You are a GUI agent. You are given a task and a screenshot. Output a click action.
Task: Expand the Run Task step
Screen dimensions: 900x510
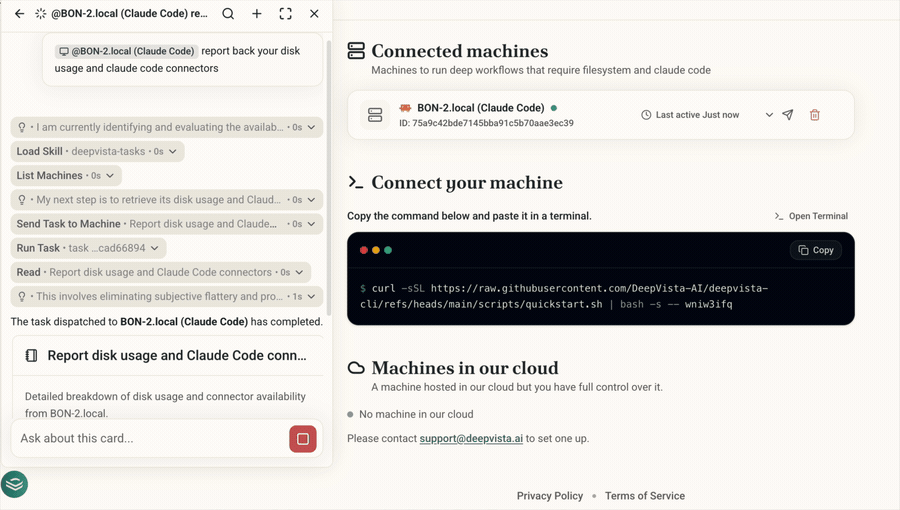coord(88,248)
